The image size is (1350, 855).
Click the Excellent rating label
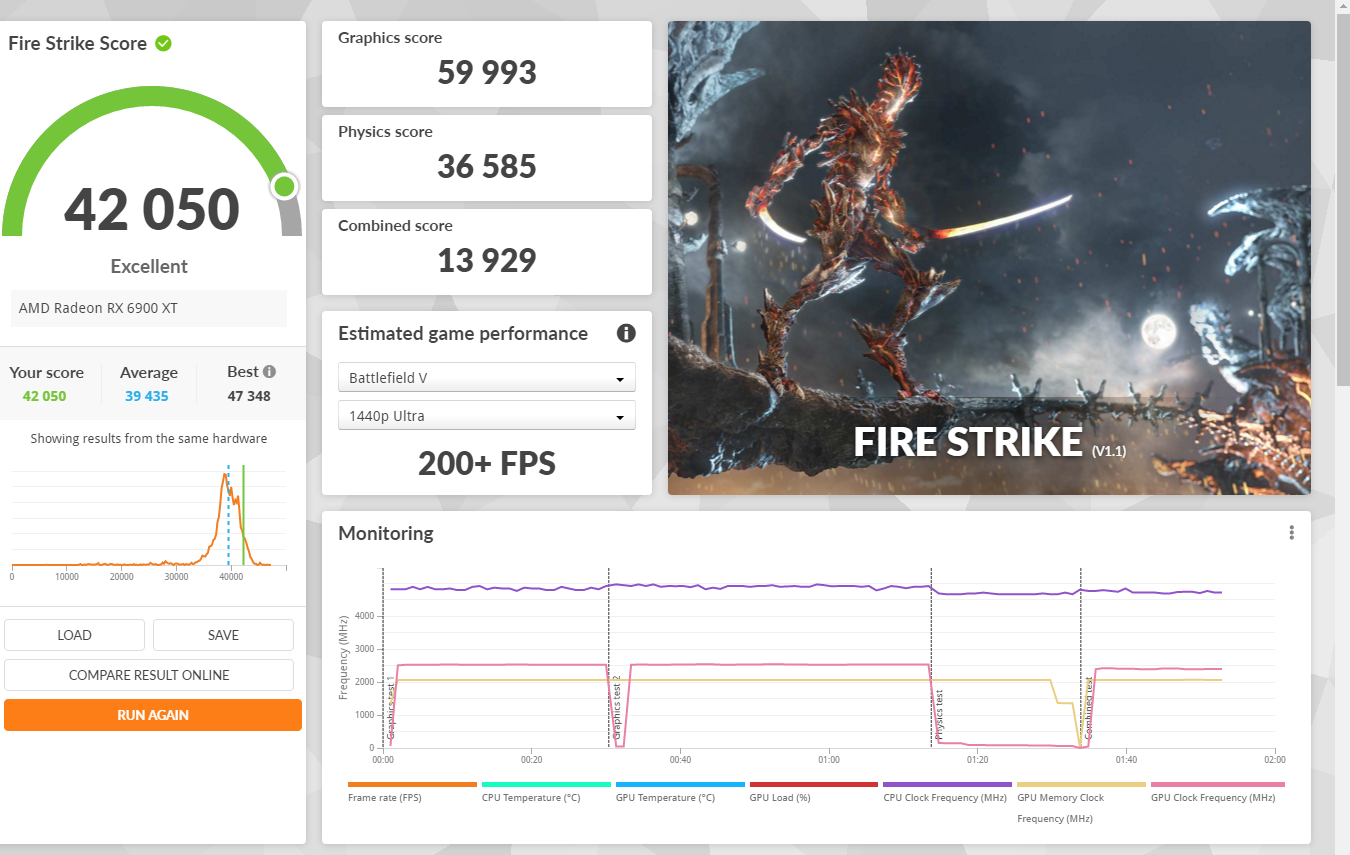point(149,266)
